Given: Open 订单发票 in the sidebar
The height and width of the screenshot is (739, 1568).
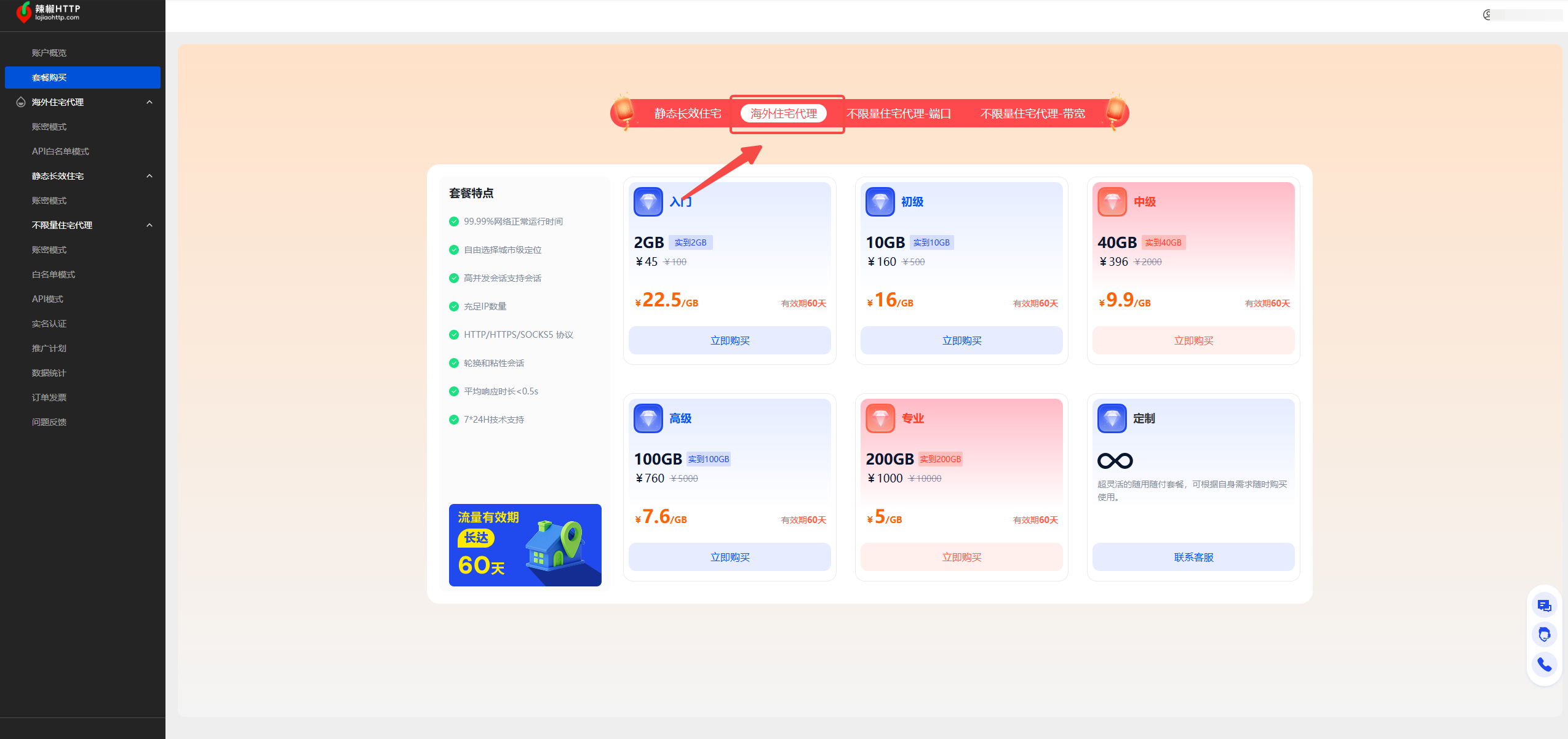Looking at the screenshot, I should [x=49, y=397].
